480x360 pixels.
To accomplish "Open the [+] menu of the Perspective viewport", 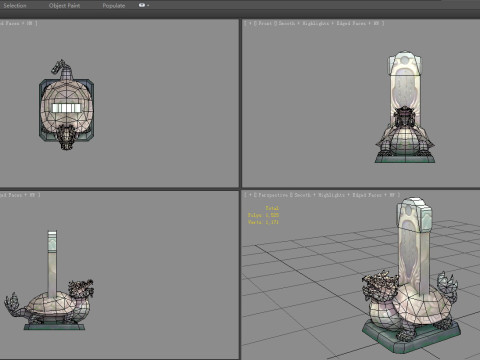I will click(x=250, y=195).
